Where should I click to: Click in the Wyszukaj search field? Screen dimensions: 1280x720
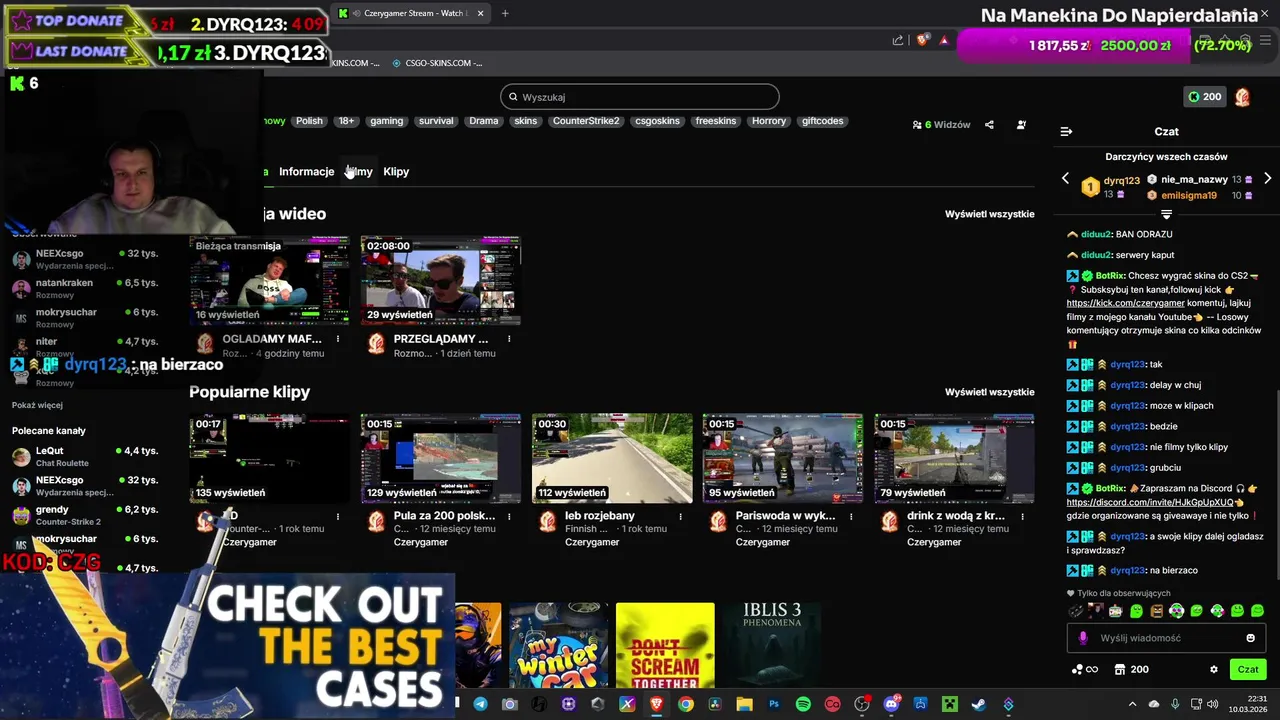640,97
